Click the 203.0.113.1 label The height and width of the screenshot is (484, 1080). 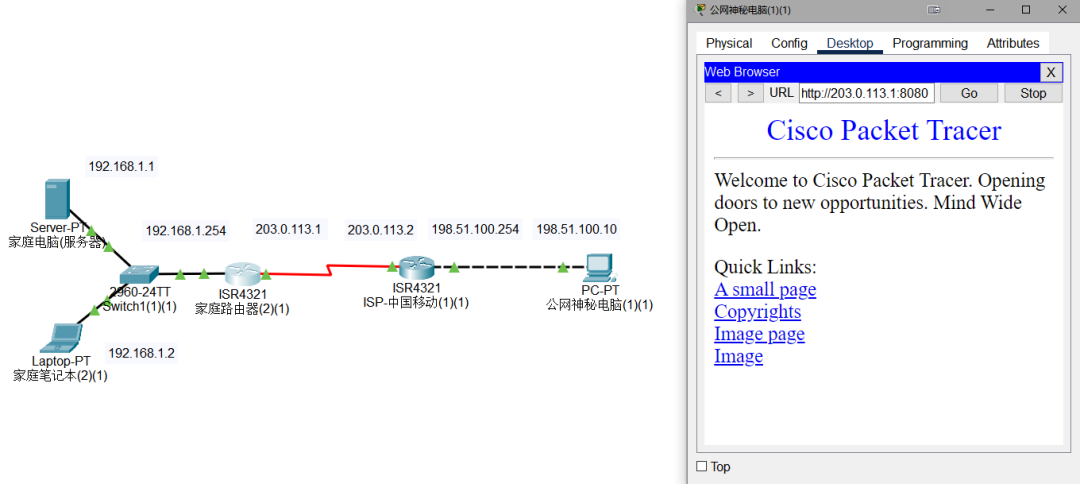pyautogui.click(x=288, y=229)
